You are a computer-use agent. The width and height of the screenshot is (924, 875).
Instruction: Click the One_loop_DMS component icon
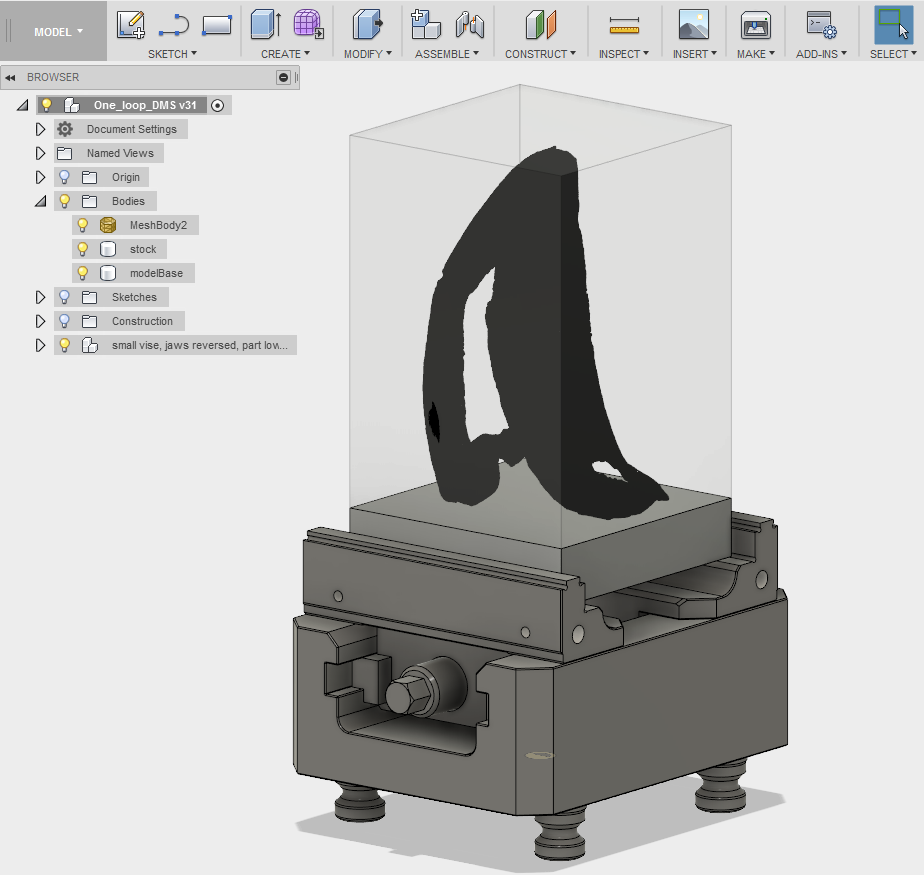tap(72, 105)
